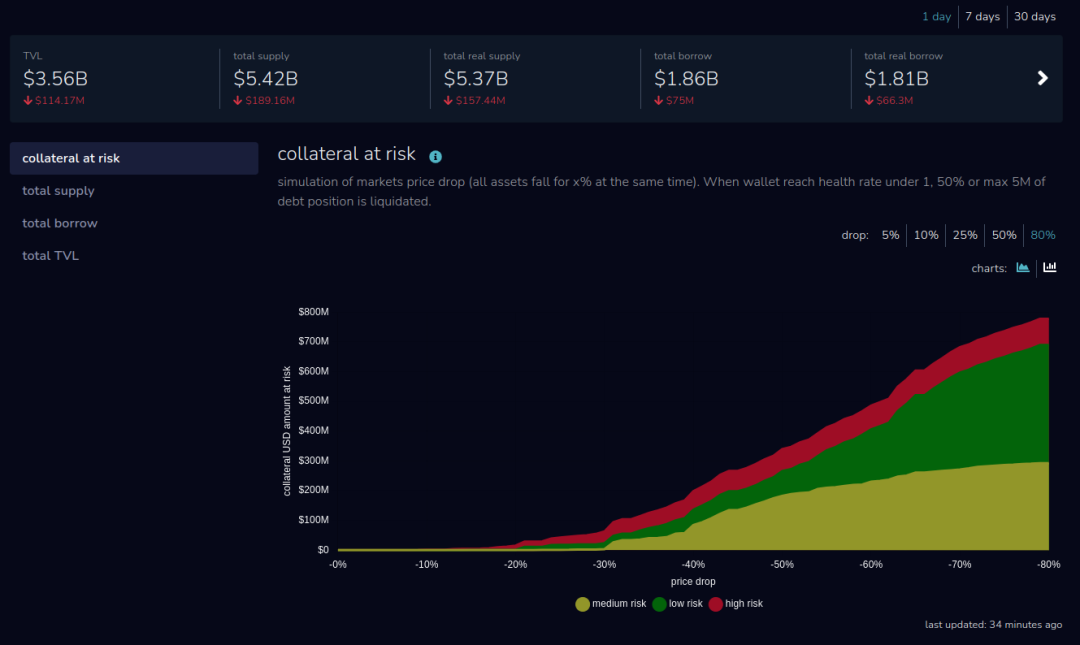Open the total supply sidebar item

click(58, 191)
